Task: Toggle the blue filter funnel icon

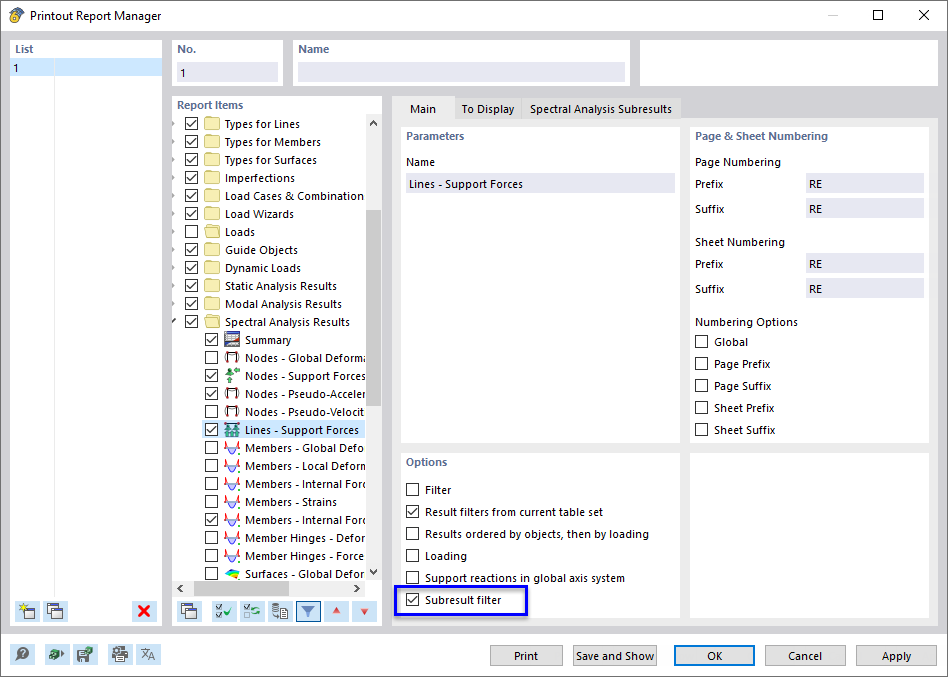Action: point(308,611)
